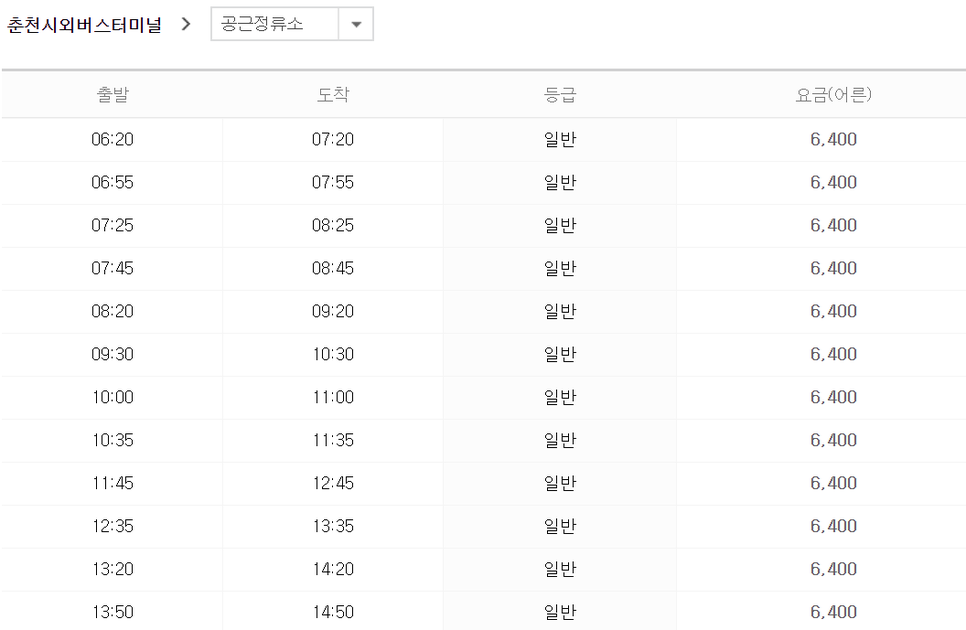Select the 06:20 departure row
Image resolution: width=966 pixels, height=630 pixels.
pos(484,139)
